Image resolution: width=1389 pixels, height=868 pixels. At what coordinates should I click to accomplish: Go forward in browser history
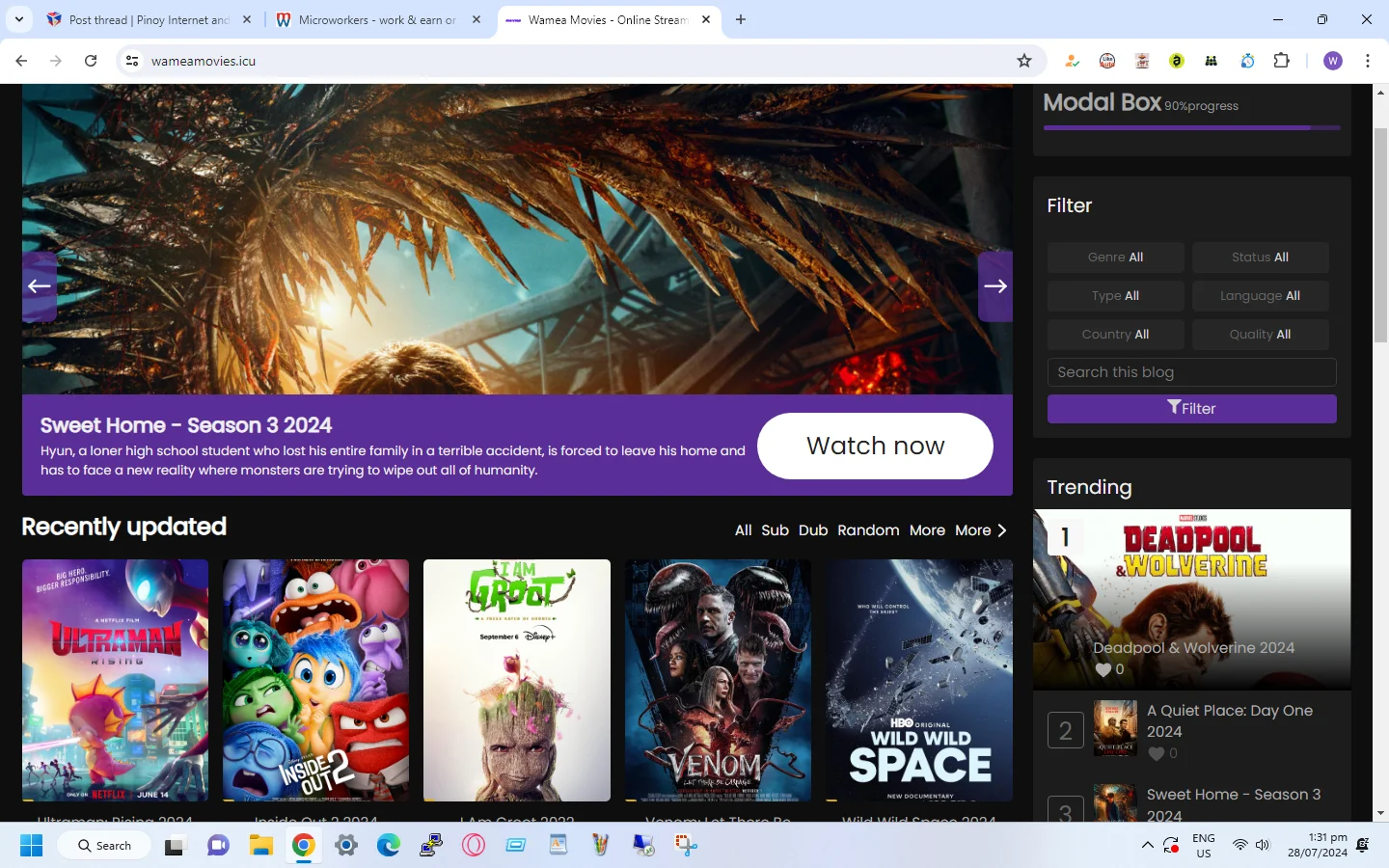56,61
